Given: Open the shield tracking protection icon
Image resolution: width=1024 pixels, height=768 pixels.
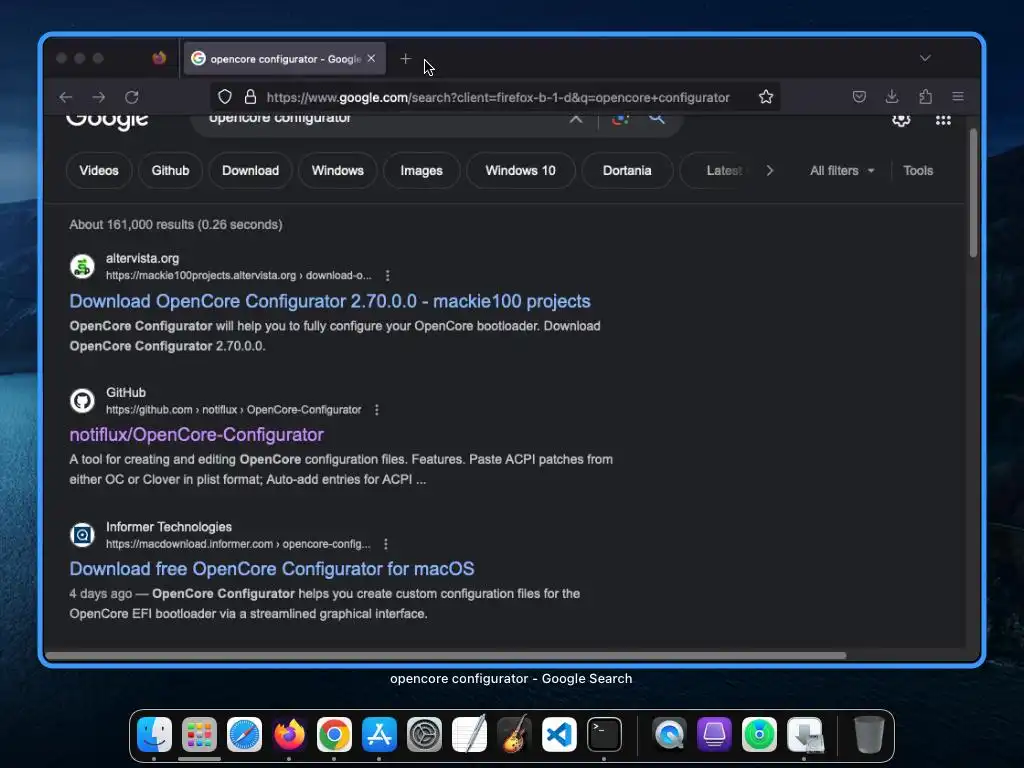Looking at the screenshot, I should 225,97.
